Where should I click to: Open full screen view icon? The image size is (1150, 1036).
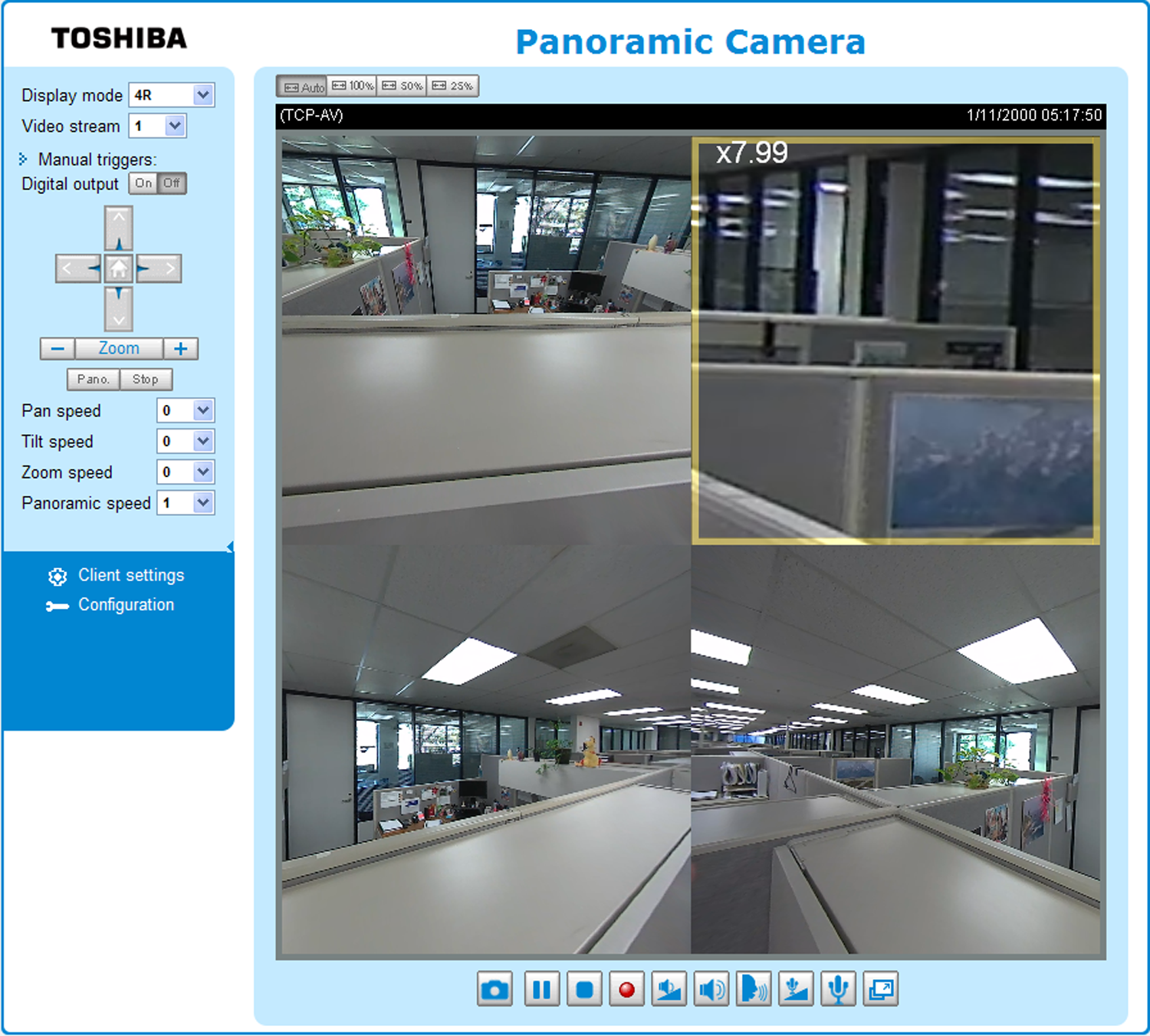point(880,989)
